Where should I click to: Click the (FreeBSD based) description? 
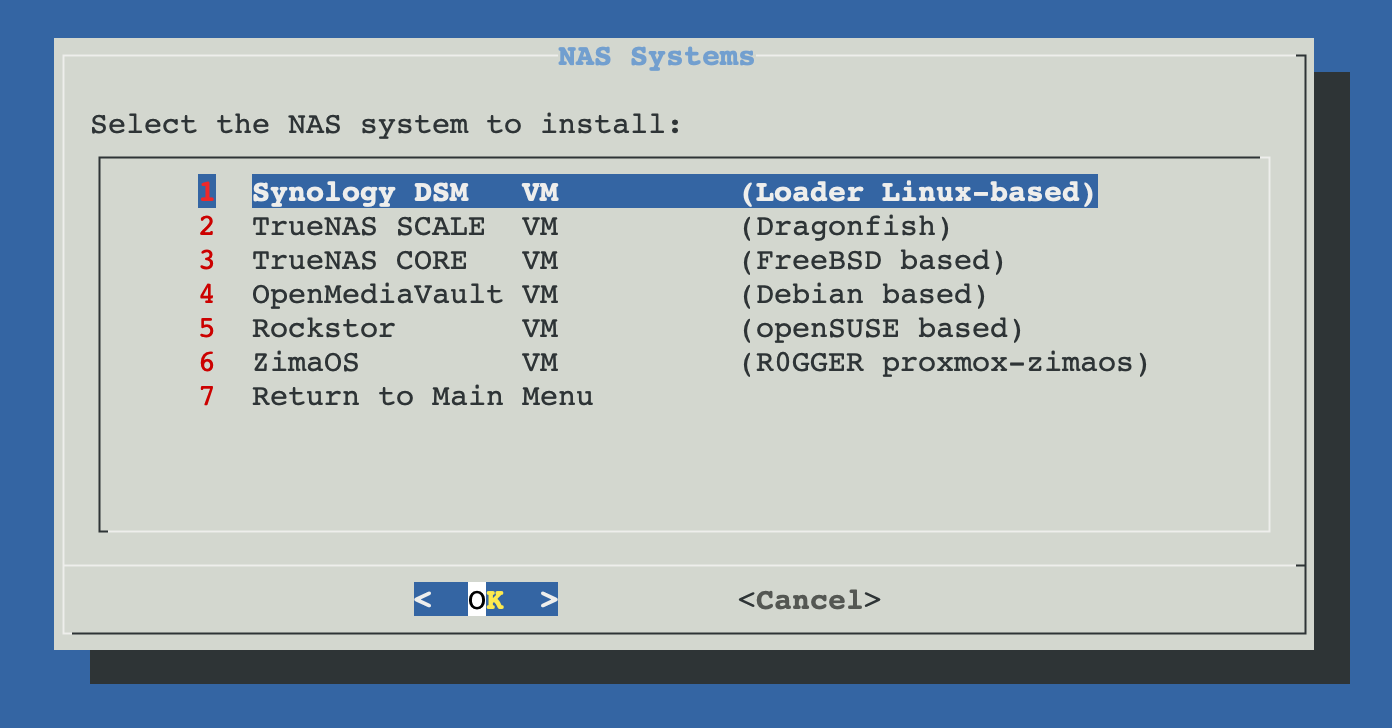tap(873, 261)
